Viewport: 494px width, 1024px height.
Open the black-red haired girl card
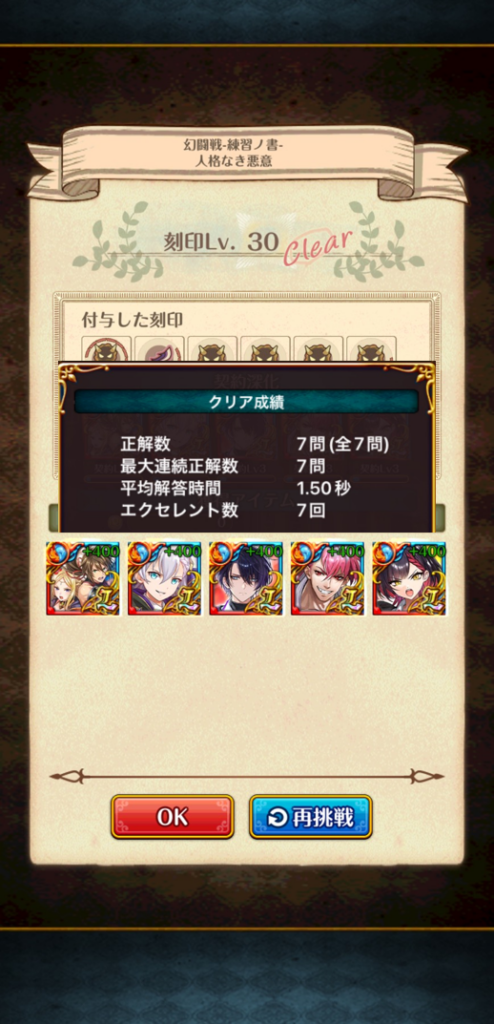(410, 578)
